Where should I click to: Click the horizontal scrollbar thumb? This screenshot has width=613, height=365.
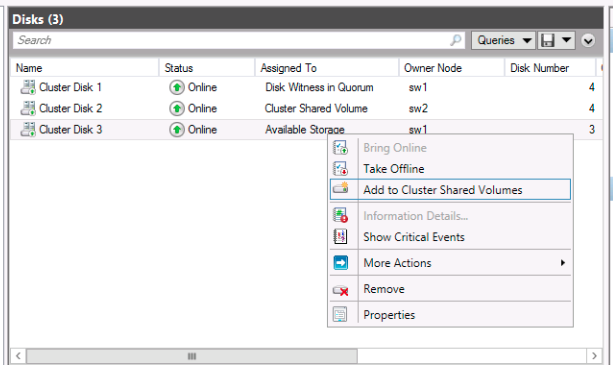(192, 356)
